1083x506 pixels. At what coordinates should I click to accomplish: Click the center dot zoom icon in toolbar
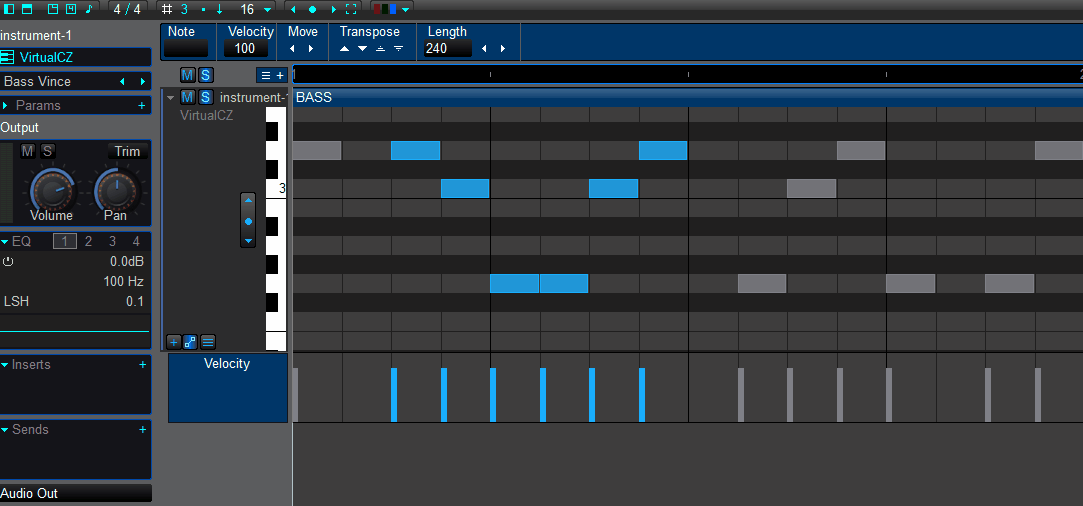(312, 10)
